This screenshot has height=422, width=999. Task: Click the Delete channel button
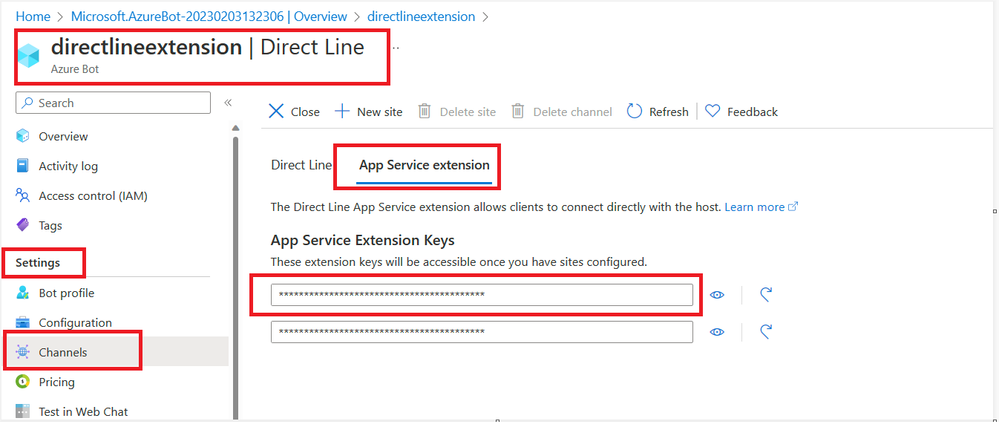click(562, 112)
